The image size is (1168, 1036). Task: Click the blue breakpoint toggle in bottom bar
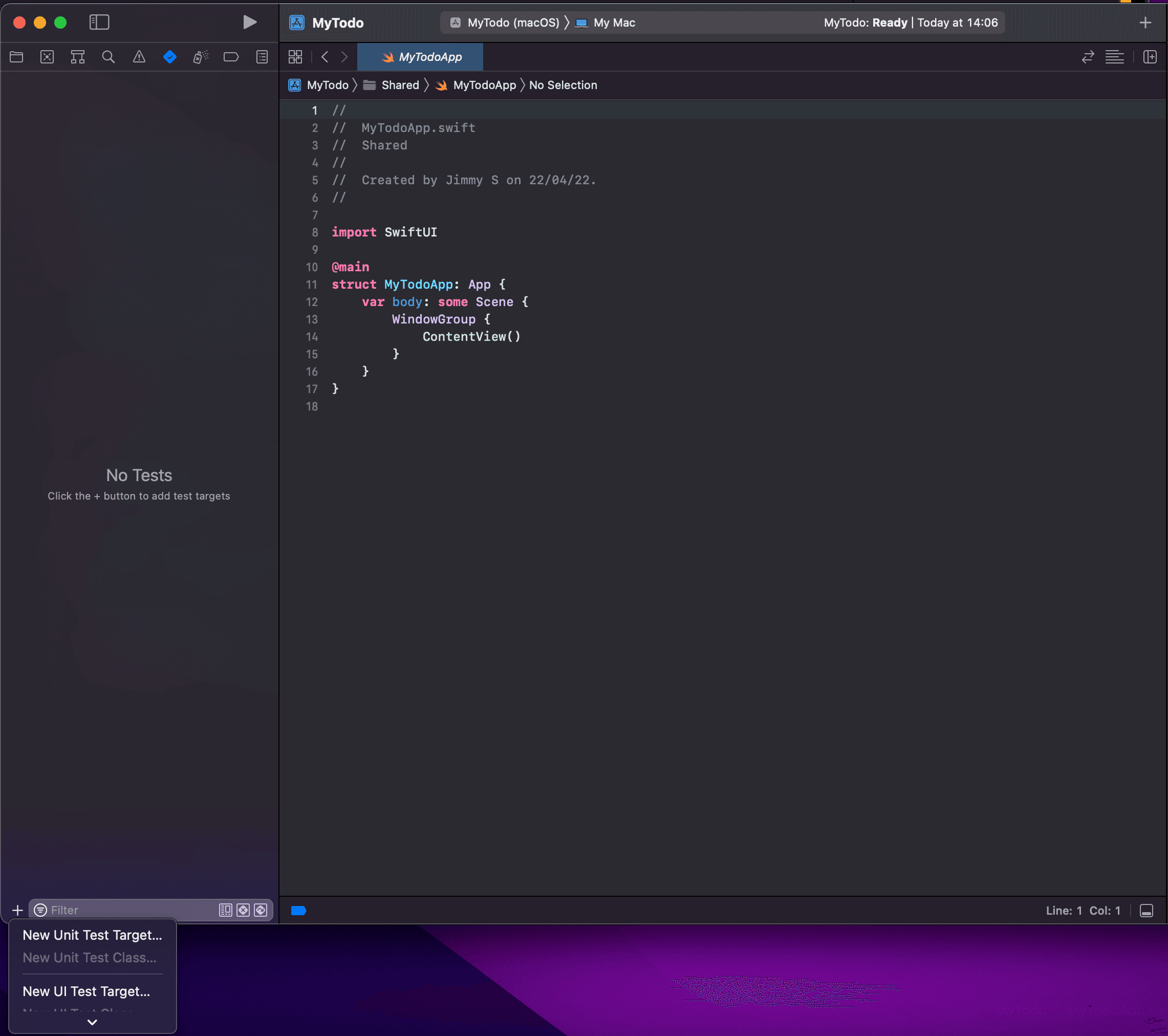[298, 910]
